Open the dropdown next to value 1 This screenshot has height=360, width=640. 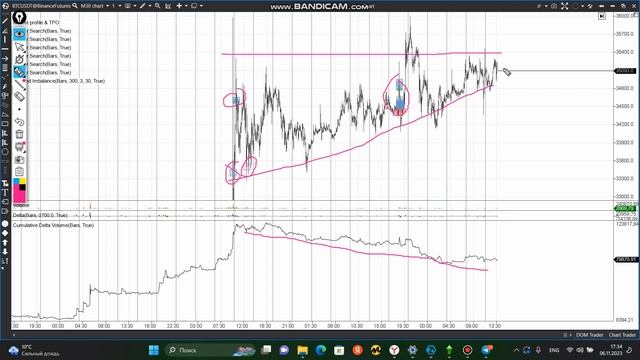pyautogui.click(x=120, y=6)
